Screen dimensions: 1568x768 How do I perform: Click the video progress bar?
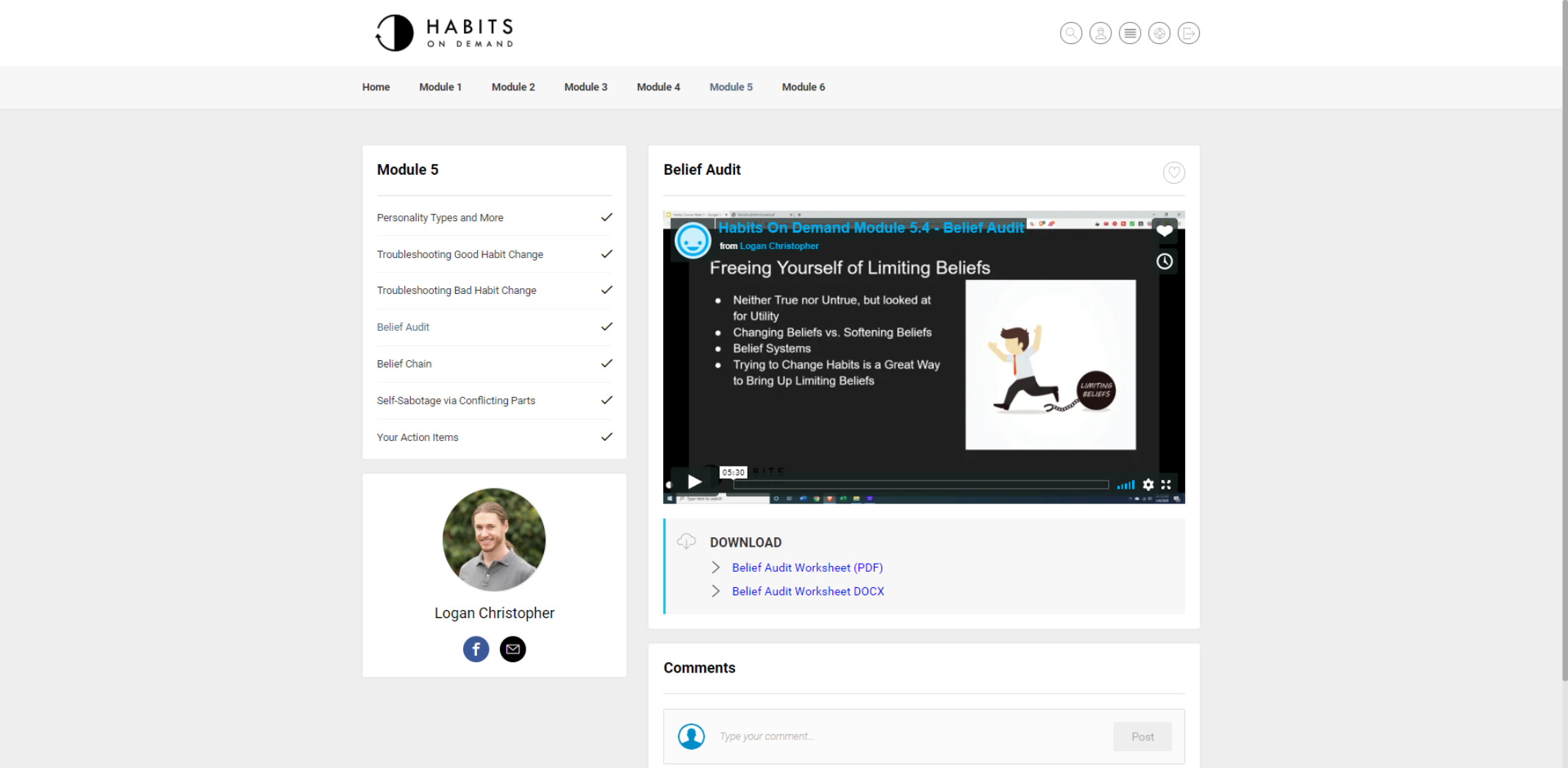point(920,484)
